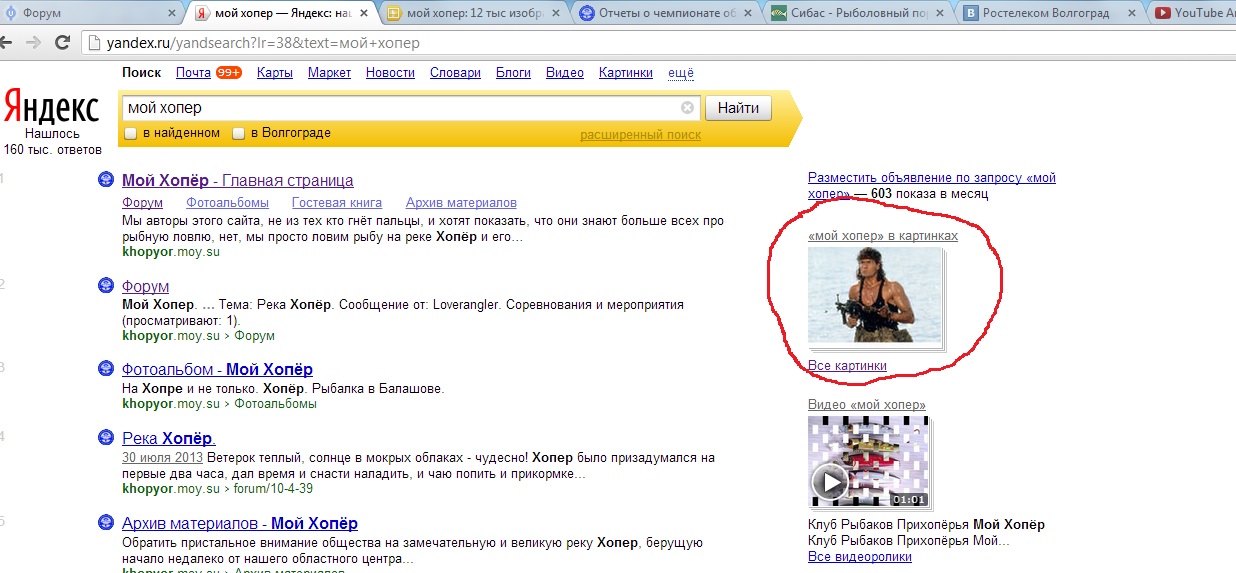Open the Река Хопёр result

[169, 439]
